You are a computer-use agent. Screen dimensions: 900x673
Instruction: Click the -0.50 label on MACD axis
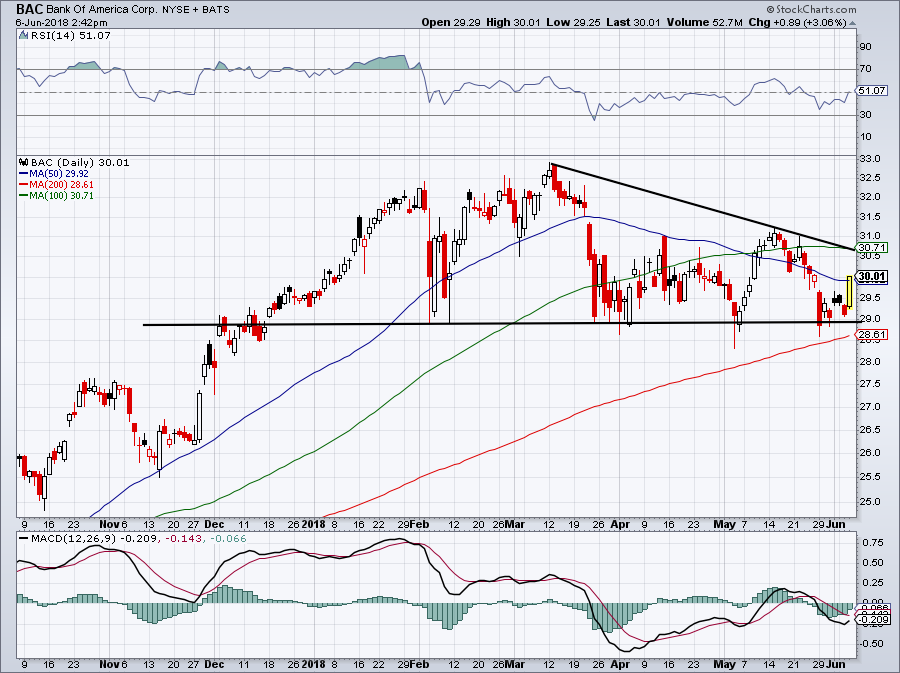tap(870, 644)
